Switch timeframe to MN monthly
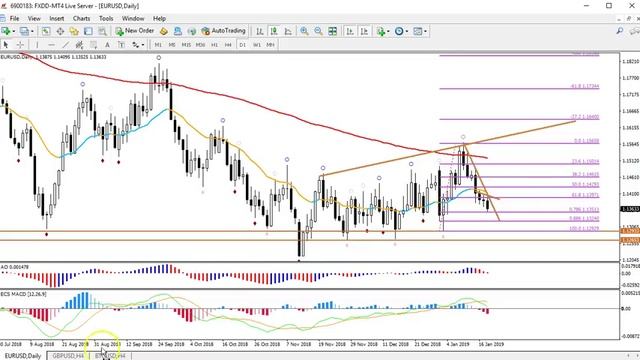 [x=270, y=45]
